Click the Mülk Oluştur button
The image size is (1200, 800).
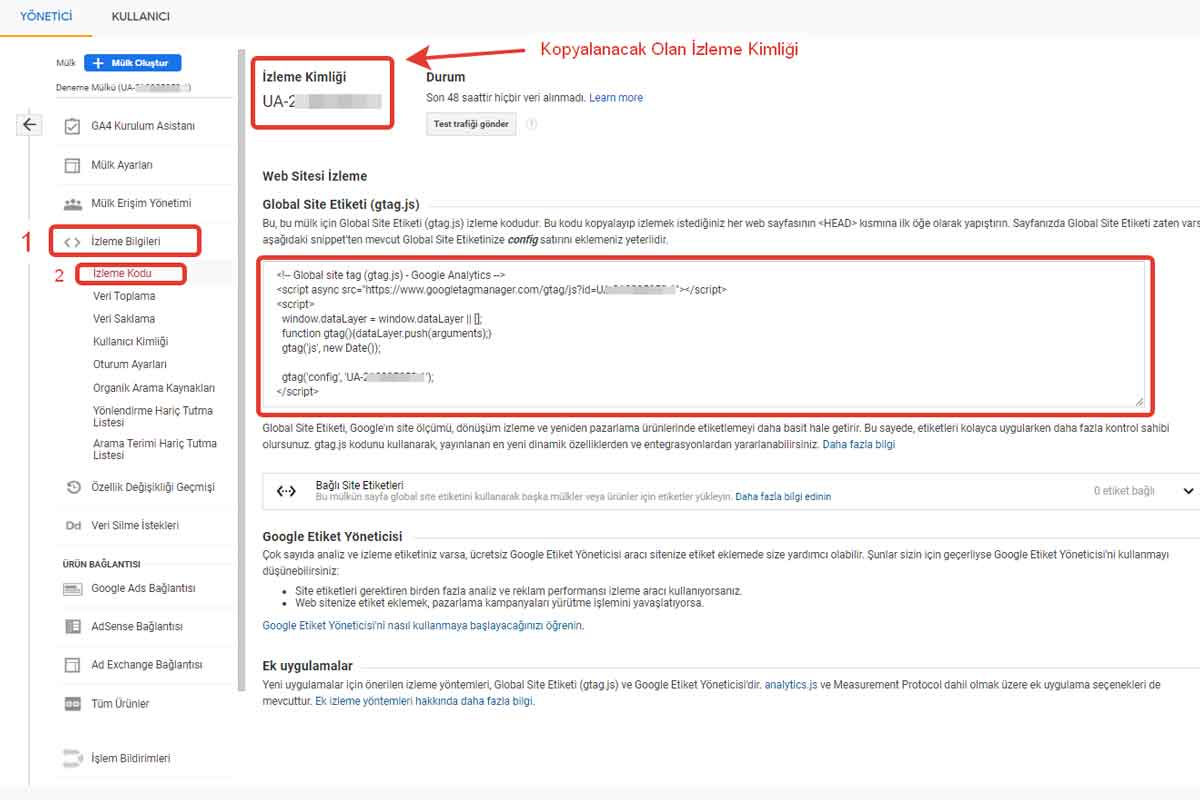[133, 62]
